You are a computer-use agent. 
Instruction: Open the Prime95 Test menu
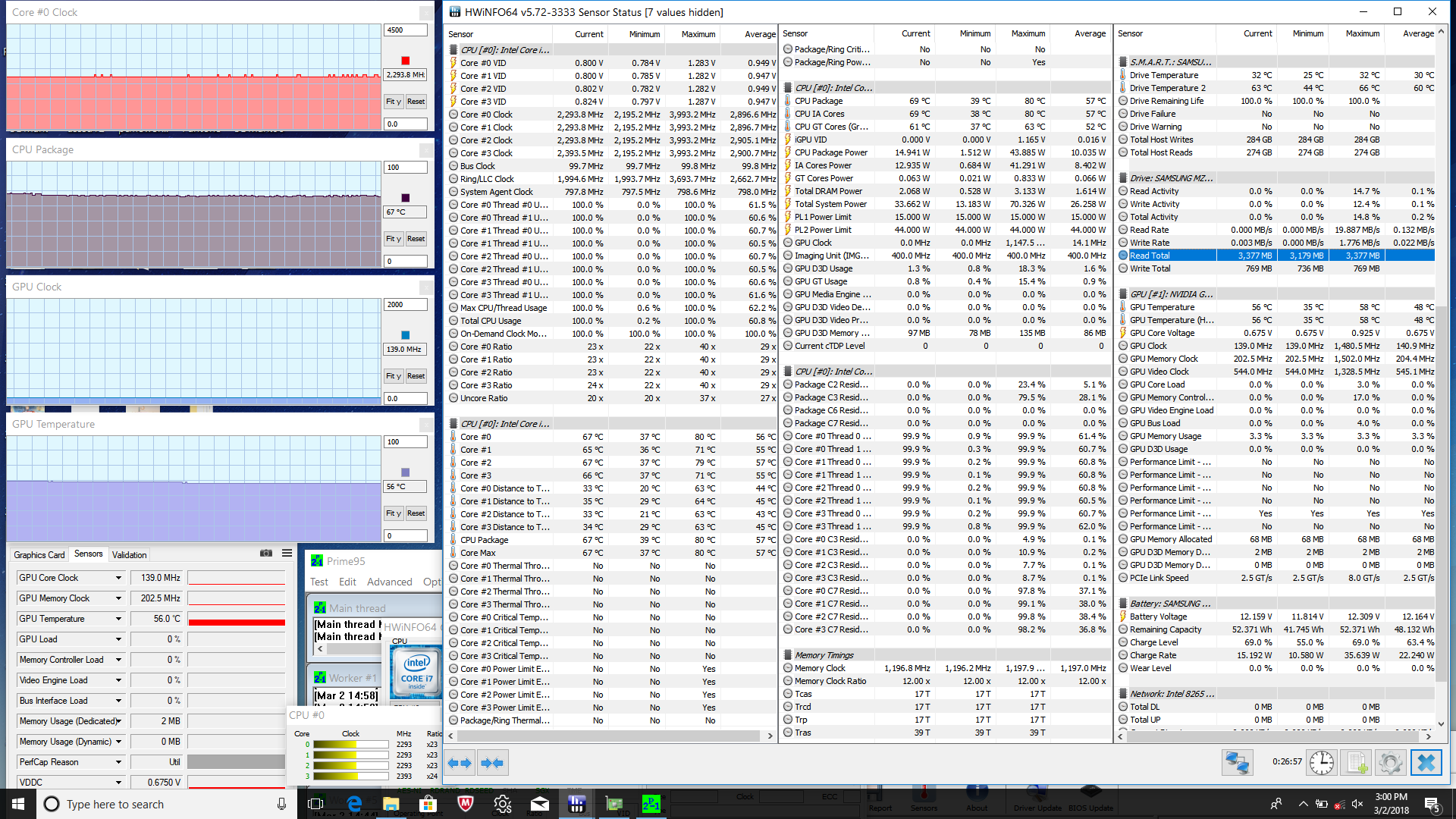(x=318, y=582)
